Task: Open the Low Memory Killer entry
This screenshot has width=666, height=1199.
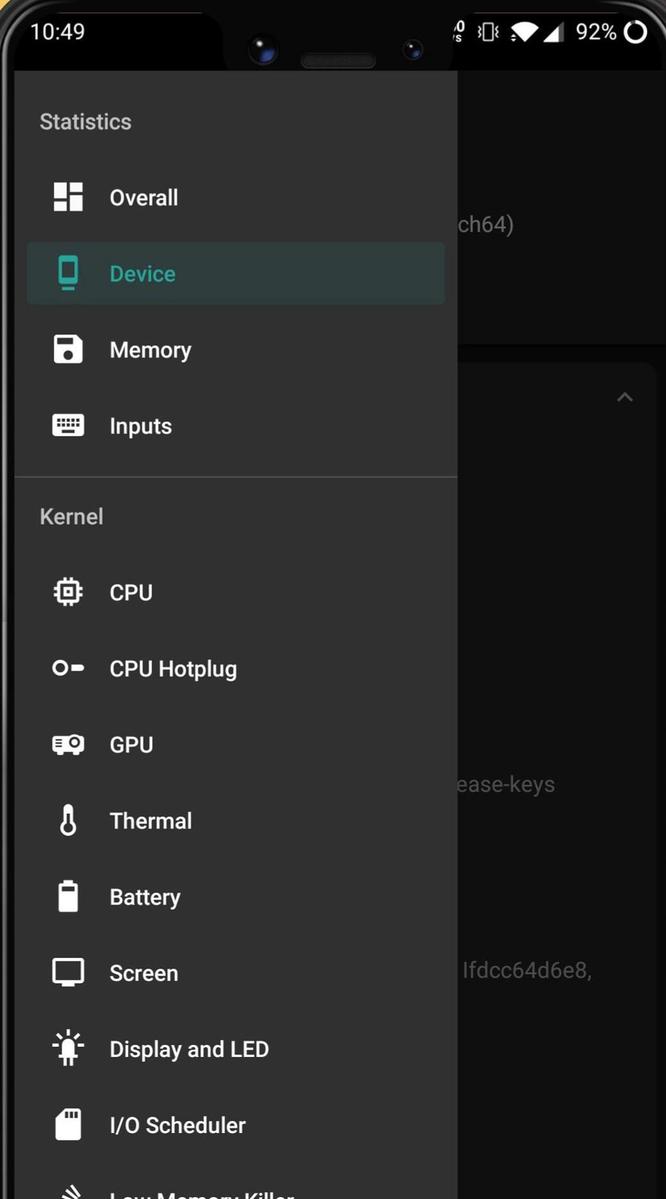Action: (x=200, y=1190)
